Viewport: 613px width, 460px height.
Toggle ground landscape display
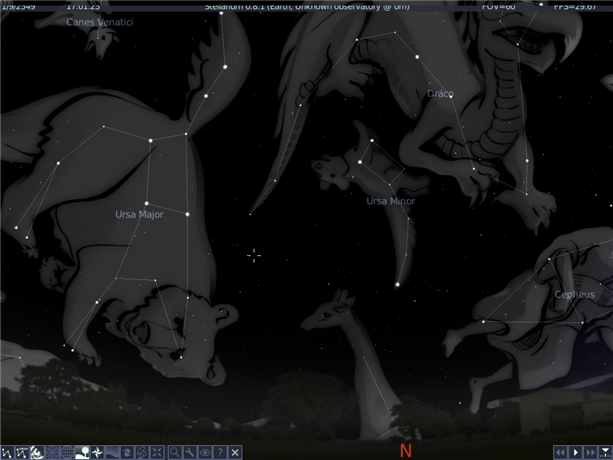click(82, 453)
